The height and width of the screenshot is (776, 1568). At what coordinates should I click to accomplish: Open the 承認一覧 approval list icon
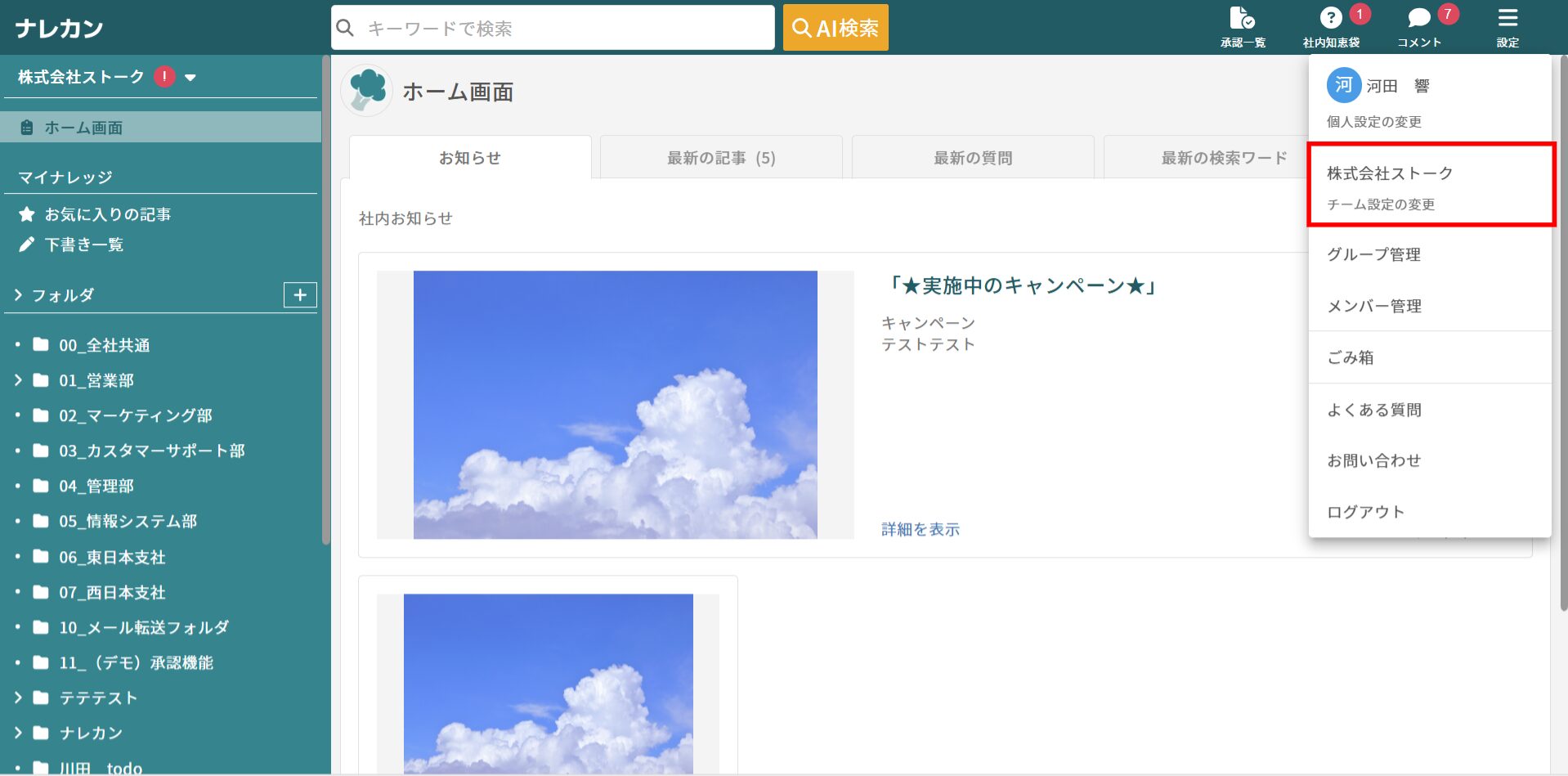click(x=1242, y=18)
